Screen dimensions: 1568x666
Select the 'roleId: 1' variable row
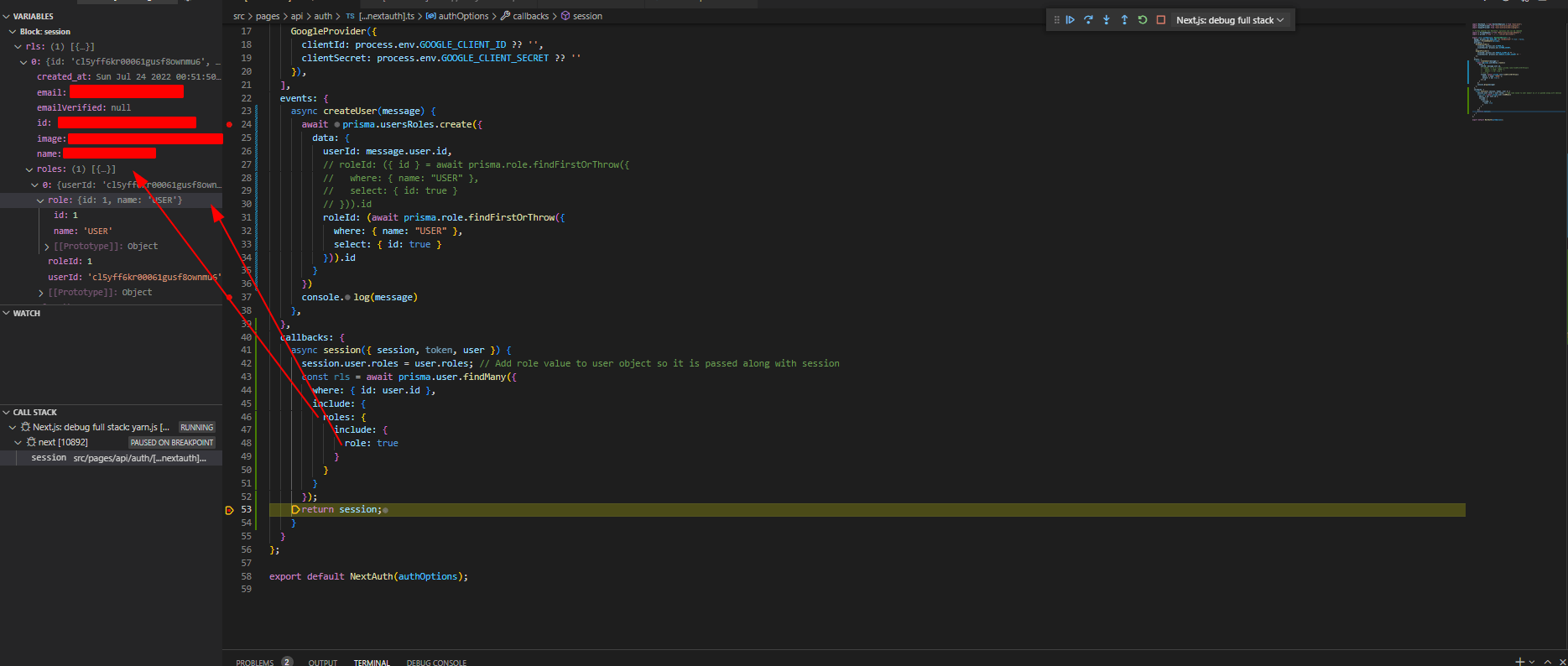[x=111, y=262]
